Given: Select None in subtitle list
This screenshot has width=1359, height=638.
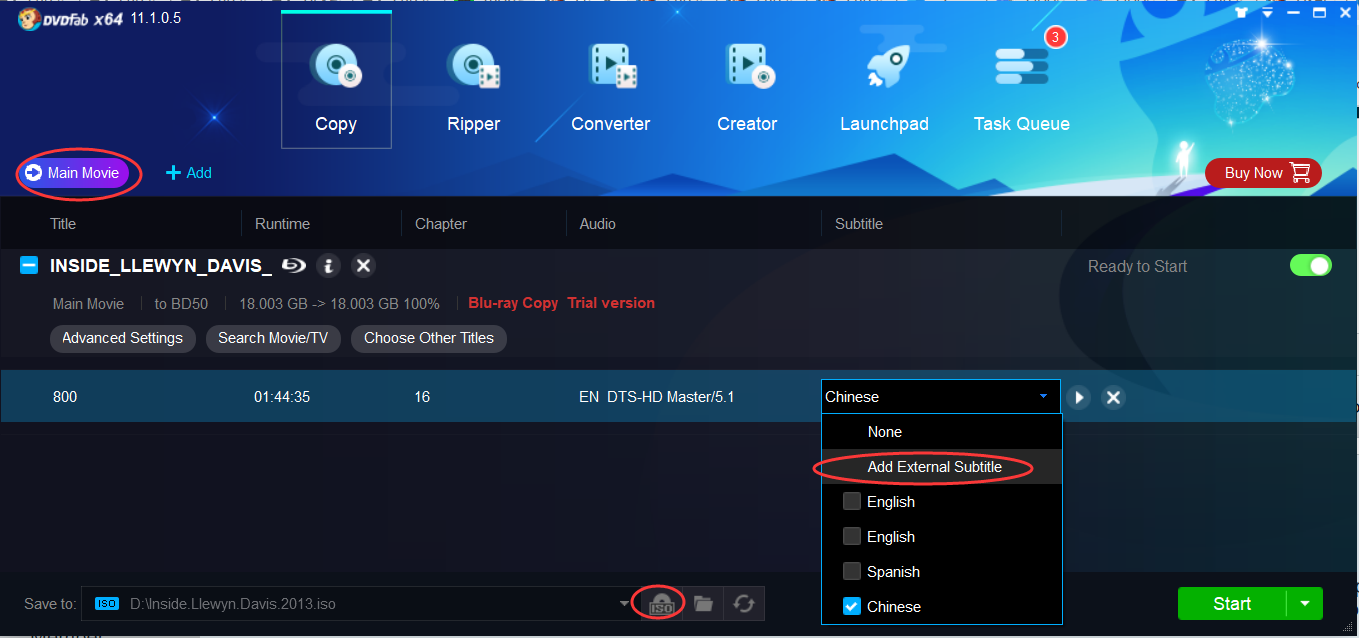Looking at the screenshot, I should 941,432.
